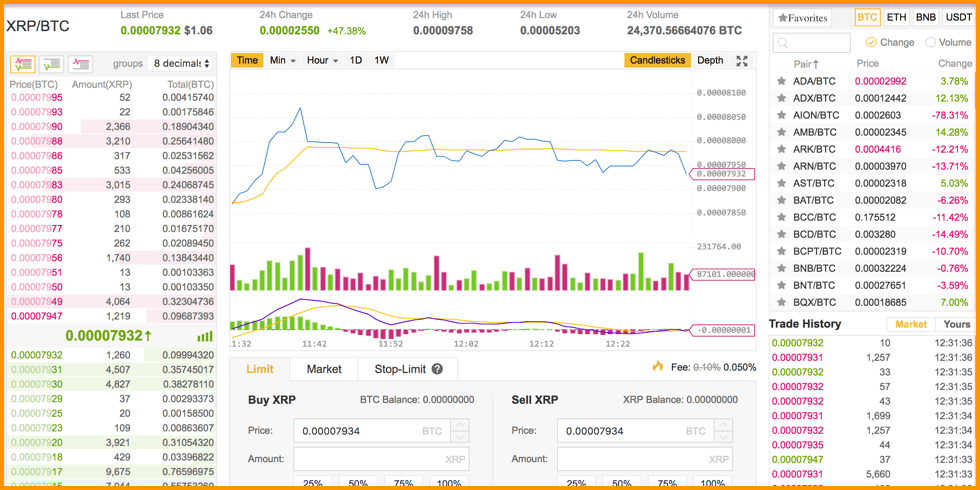Sort by Pair column arrow
The height and width of the screenshot is (490, 980).
[816, 64]
